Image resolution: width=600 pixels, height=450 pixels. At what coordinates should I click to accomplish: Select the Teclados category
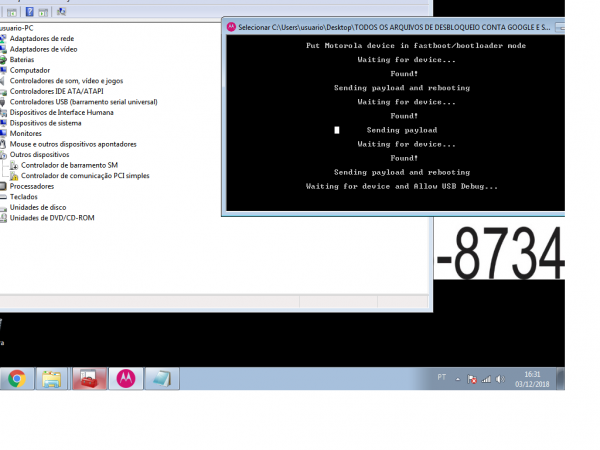point(24,197)
